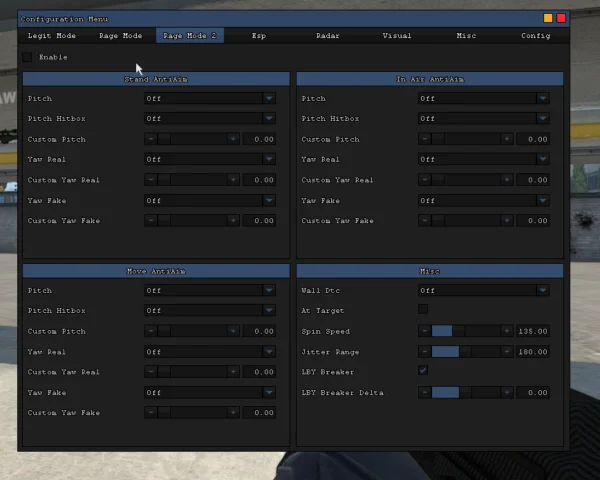This screenshot has height=480, width=600.
Task: Click the Stand Custom Pitch slider track
Action: (192, 139)
